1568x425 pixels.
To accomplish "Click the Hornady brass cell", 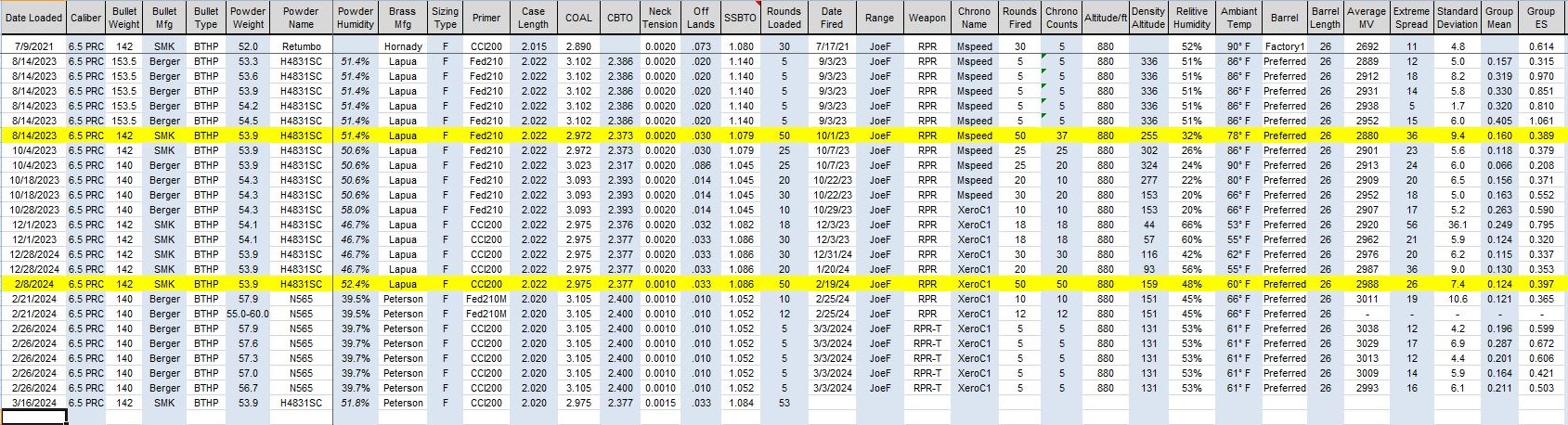I will pyautogui.click(x=403, y=46).
